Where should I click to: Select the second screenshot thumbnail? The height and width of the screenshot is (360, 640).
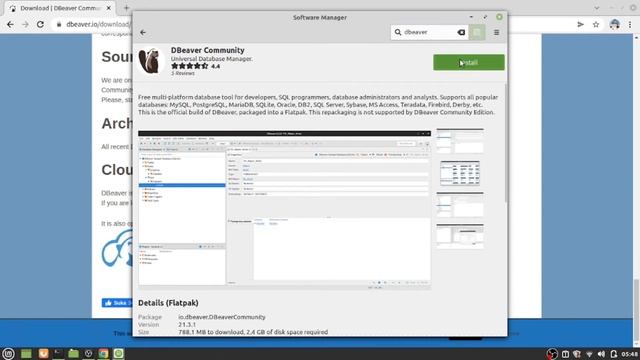click(x=460, y=173)
